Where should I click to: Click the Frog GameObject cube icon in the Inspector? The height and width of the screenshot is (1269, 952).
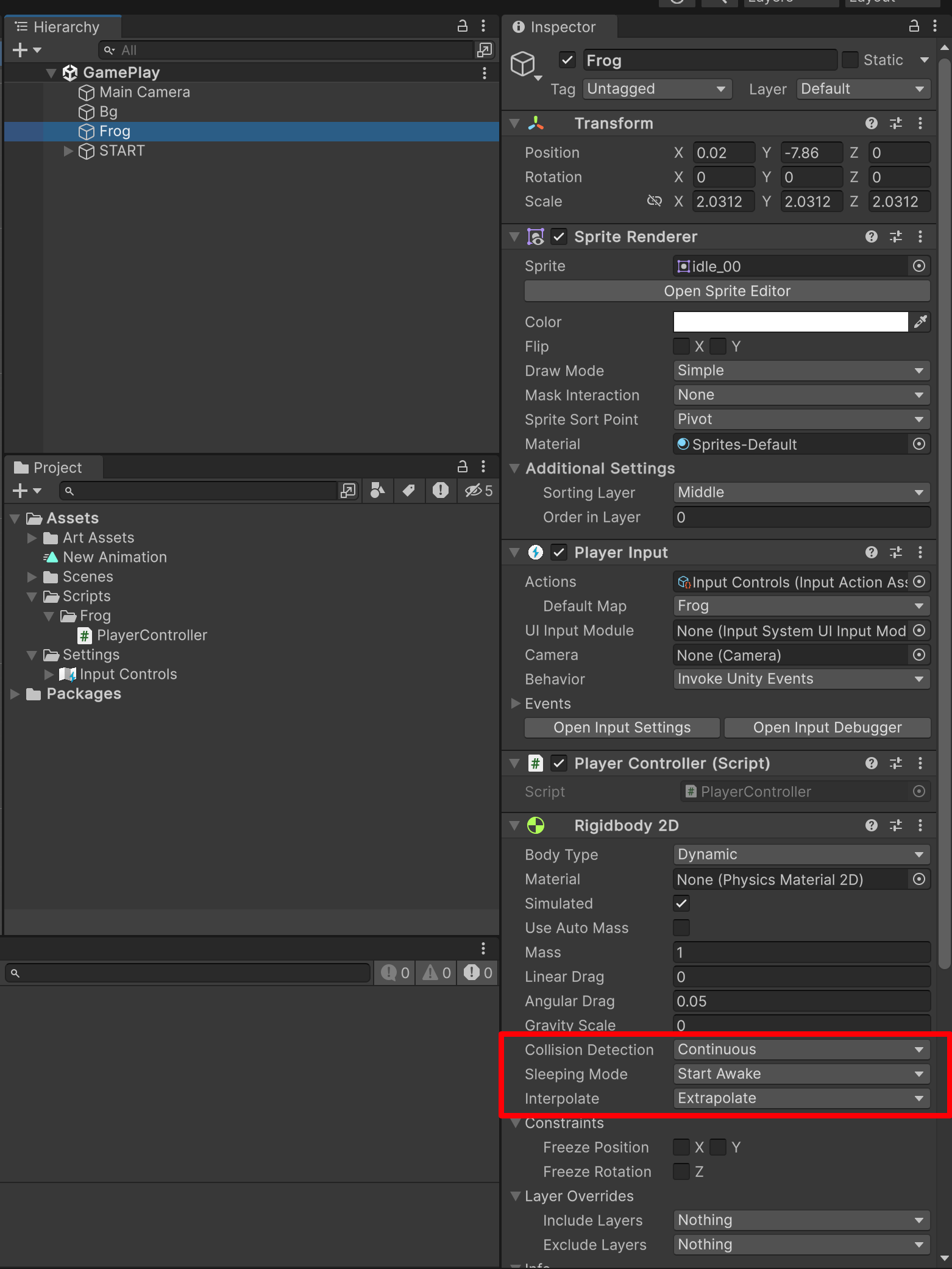(x=523, y=63)
